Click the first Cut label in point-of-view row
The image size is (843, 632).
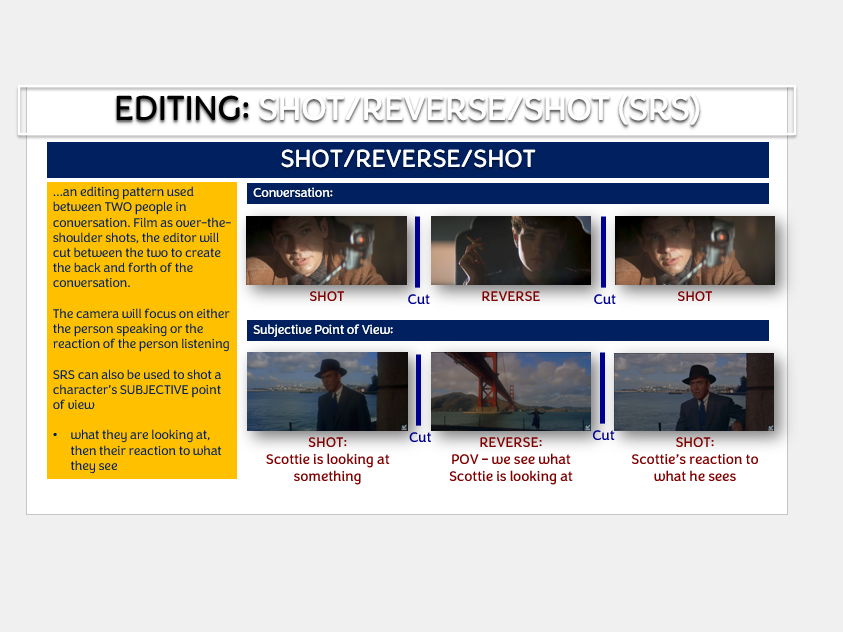[420, 437]
